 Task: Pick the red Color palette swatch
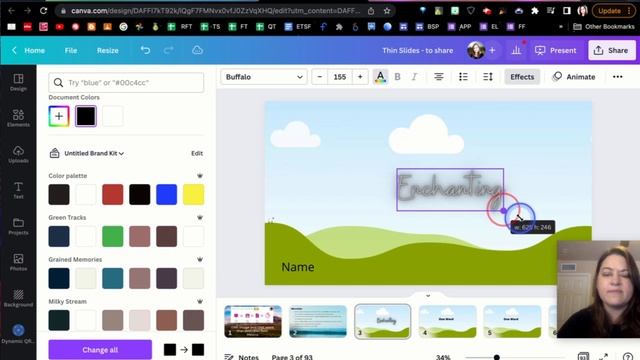[x=113, y=194]
